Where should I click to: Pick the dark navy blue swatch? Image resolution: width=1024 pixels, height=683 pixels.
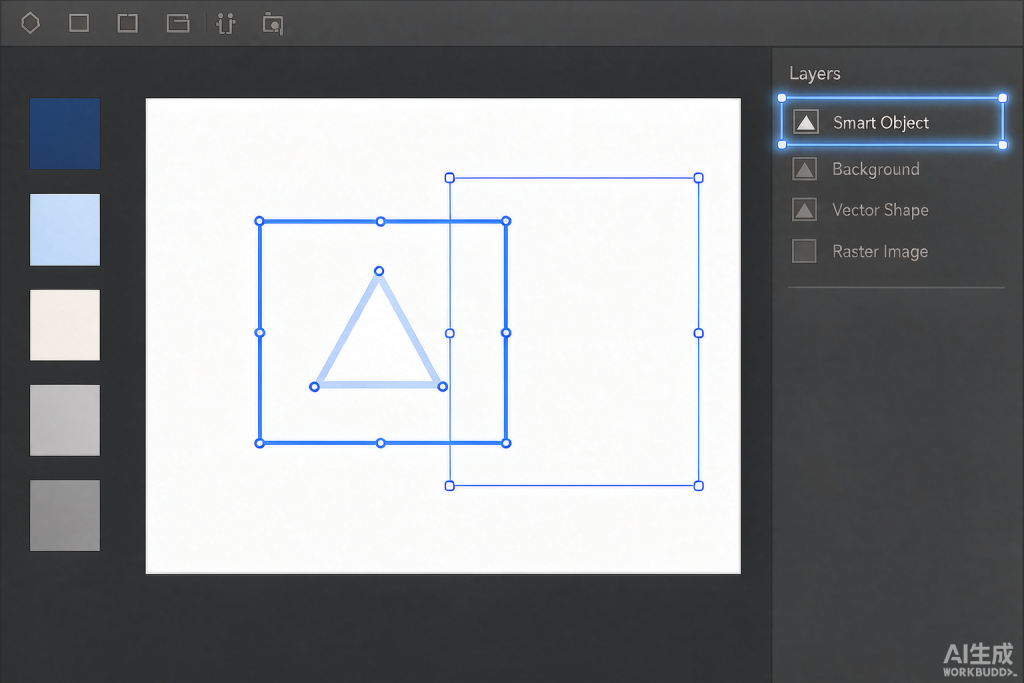coord(65,134)
